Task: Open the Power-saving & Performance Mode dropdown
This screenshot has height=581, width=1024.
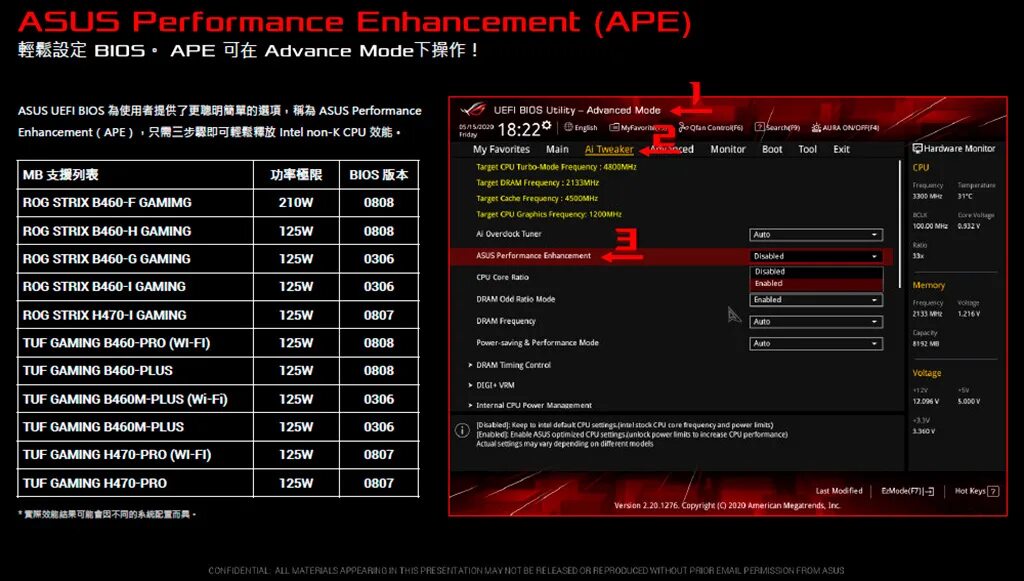Action: coord(816,343)
